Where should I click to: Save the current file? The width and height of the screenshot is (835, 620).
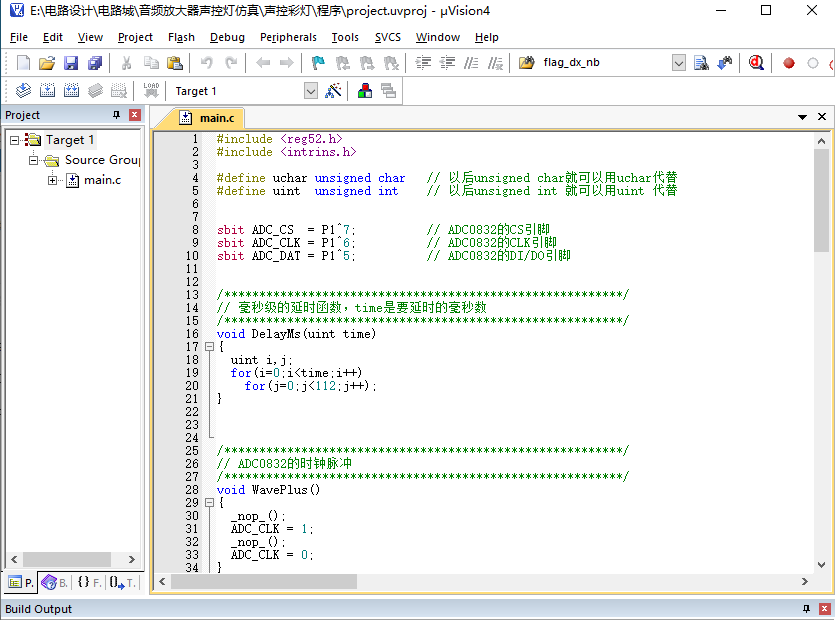click(x=71, y=63)
